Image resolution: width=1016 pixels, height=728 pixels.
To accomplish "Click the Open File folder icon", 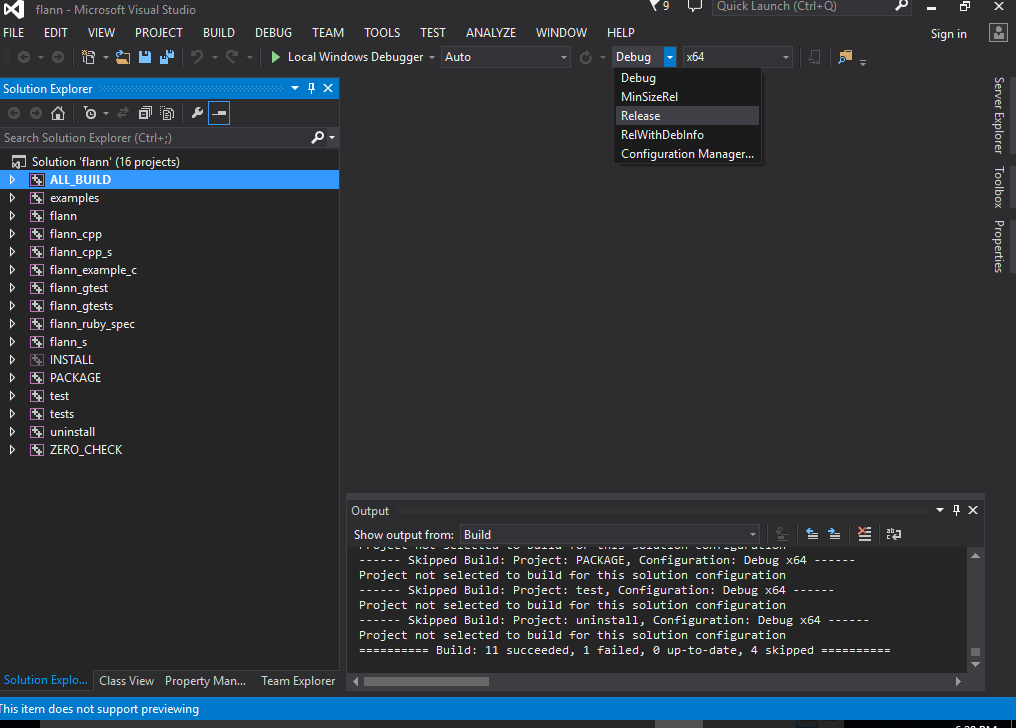I will (x=122, y=57).
